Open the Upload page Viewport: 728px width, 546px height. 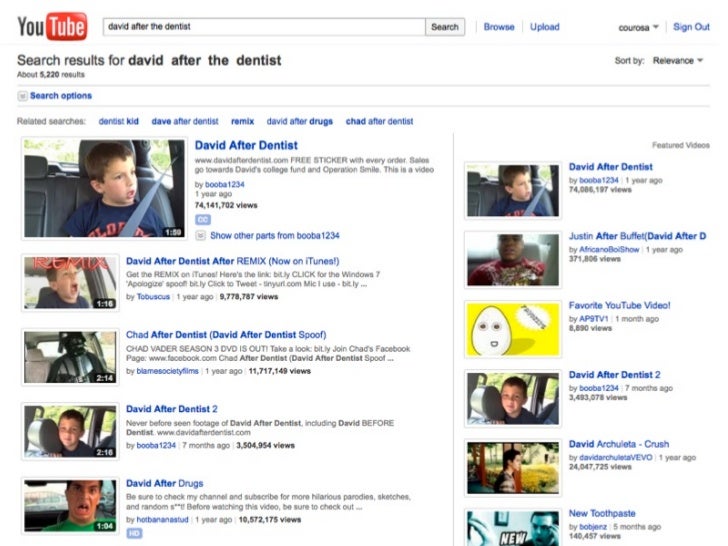(x=545, y=27)
